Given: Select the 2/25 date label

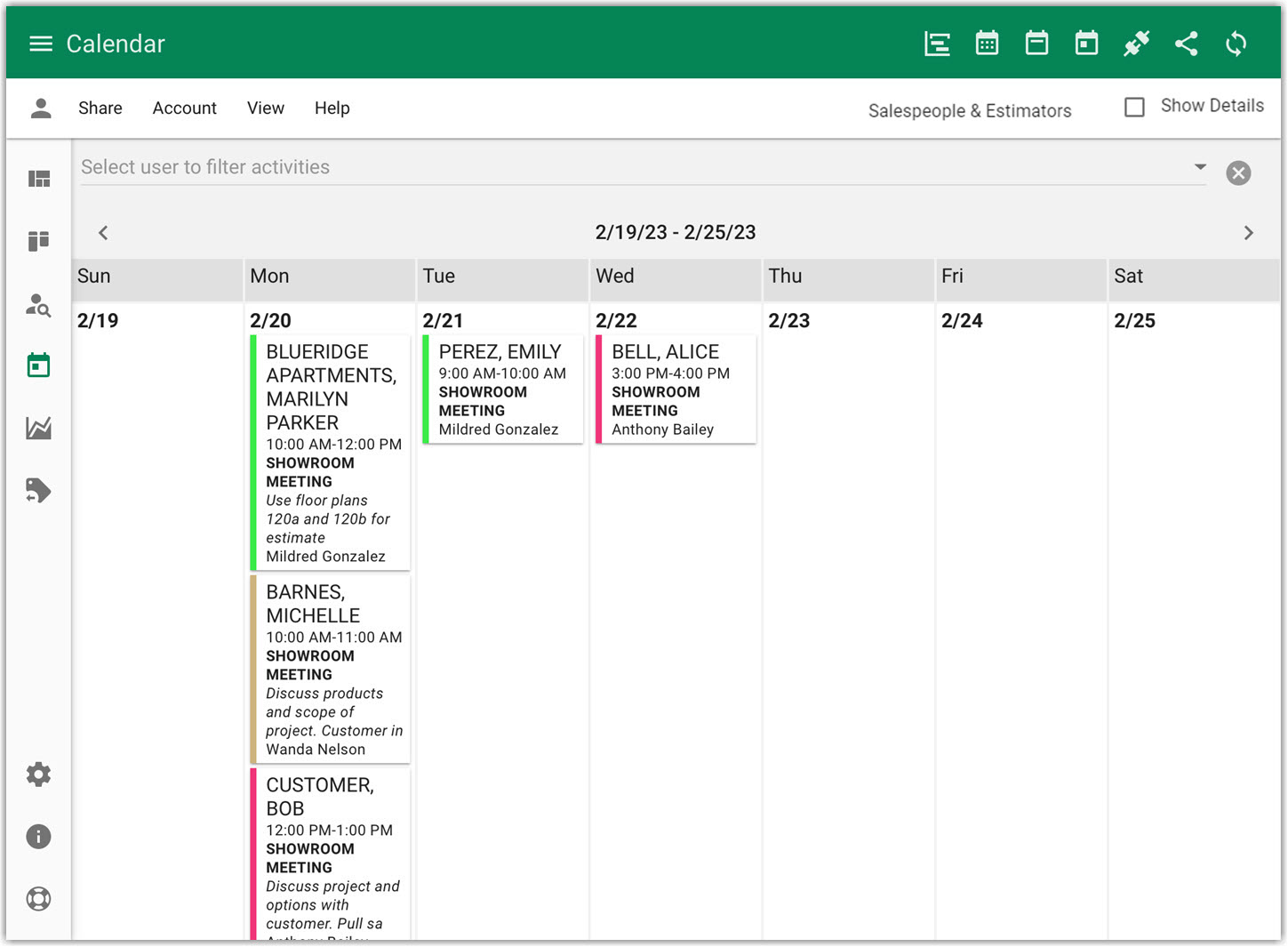Looking at the screenshot, I should [x=1134, y=320].
